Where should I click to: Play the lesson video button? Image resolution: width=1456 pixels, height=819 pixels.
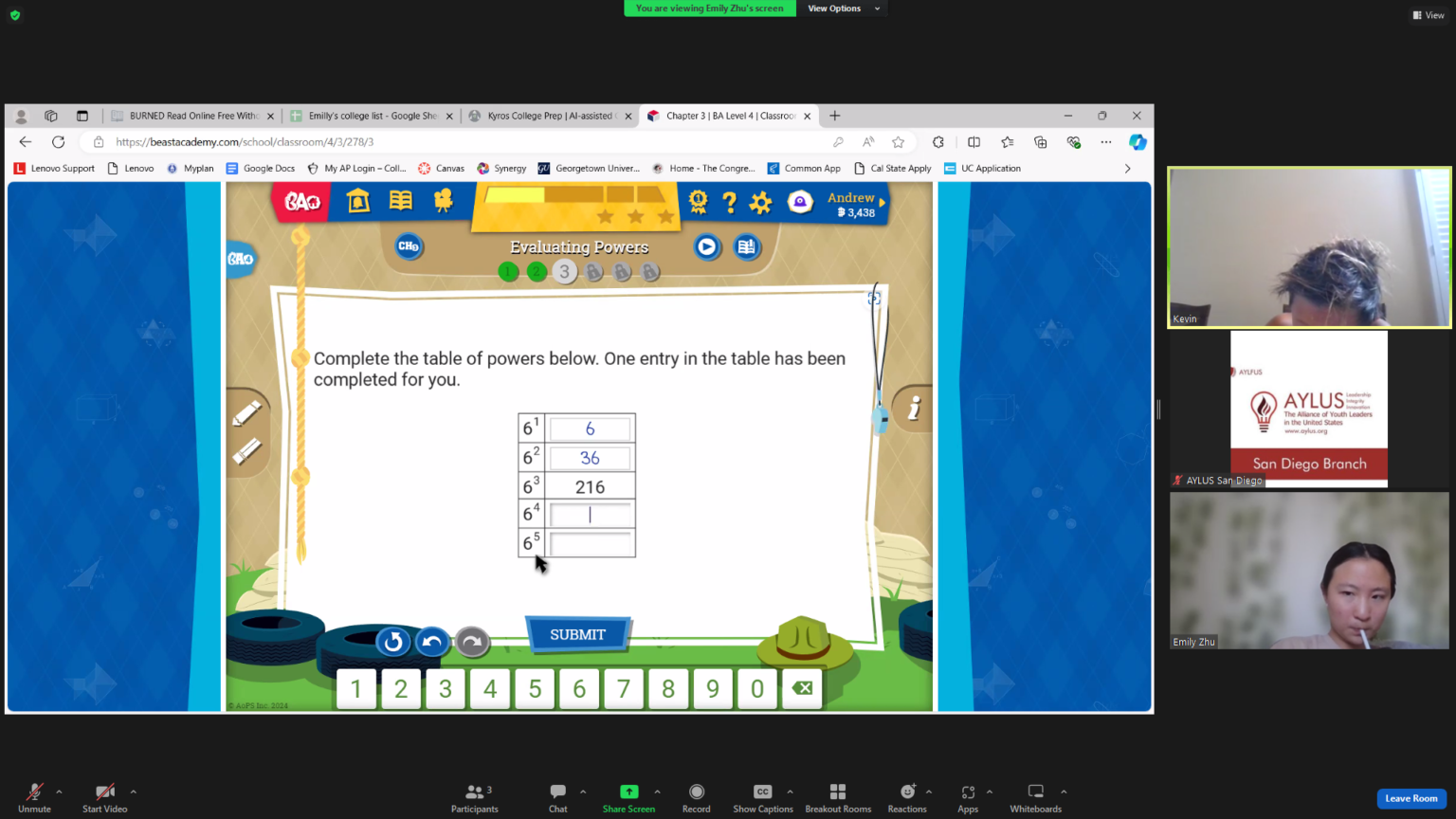point(707,247)
